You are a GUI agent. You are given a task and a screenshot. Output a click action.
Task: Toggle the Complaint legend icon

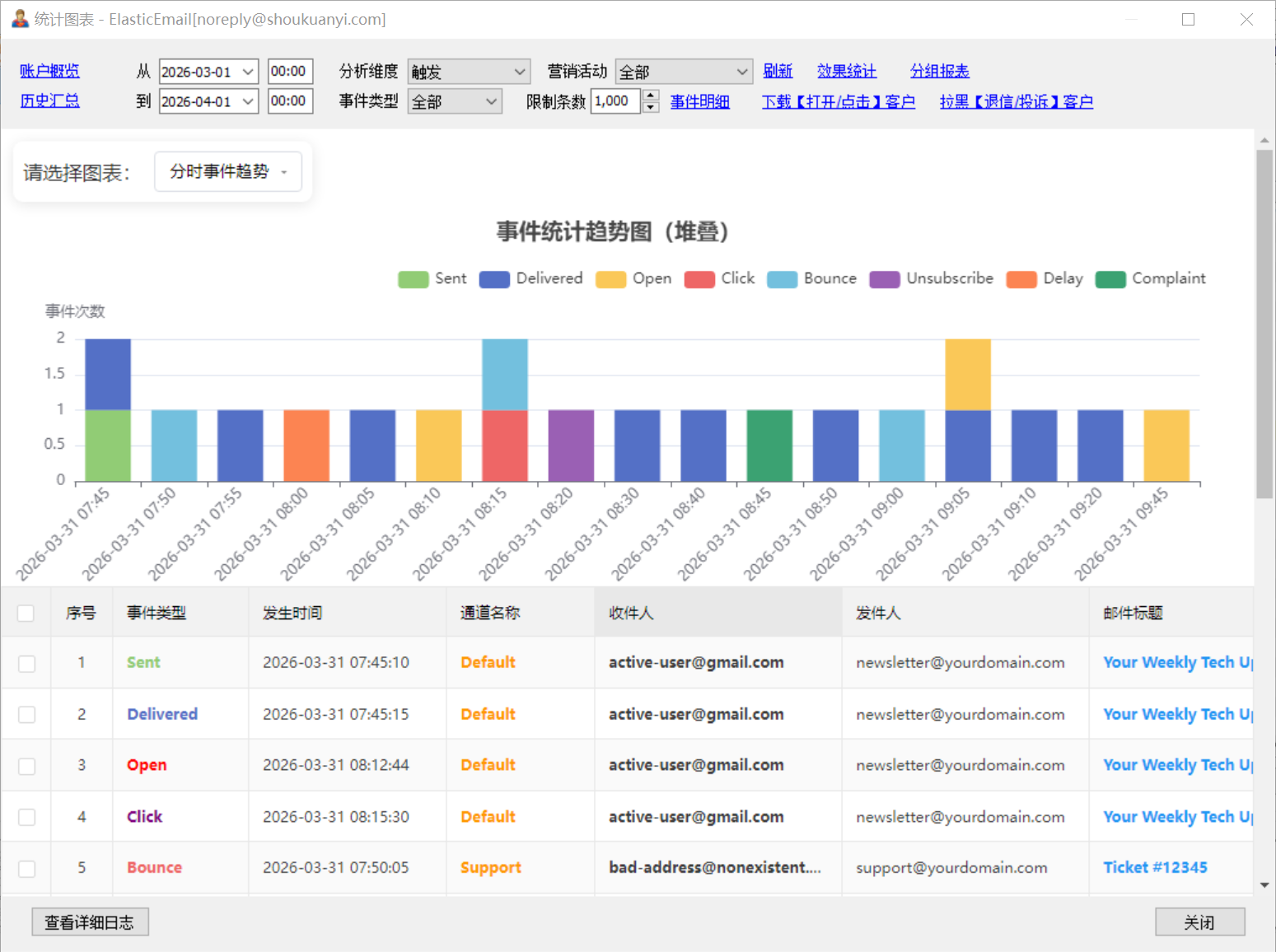(1110, 279)
